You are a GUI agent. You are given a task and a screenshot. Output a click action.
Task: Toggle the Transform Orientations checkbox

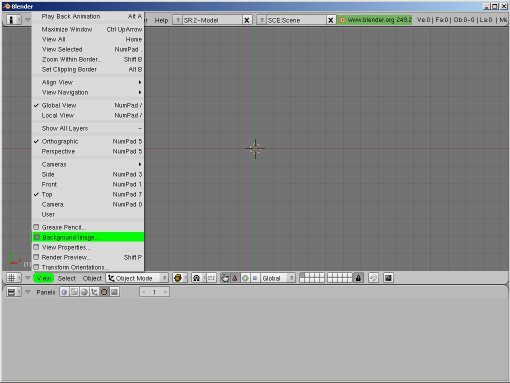36,267
